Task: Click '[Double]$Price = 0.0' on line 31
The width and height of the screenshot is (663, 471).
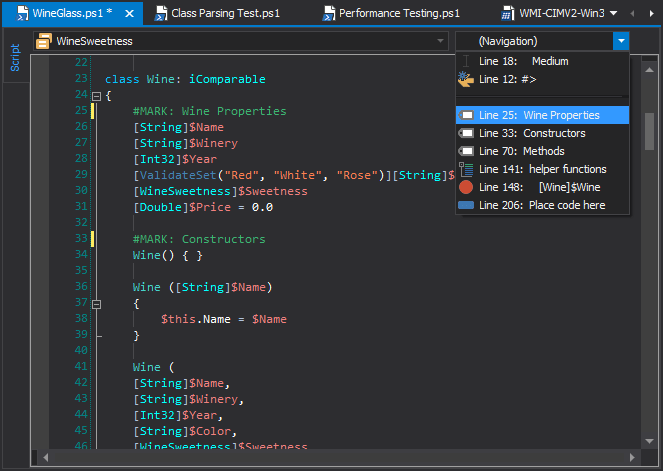Action: 203,207
